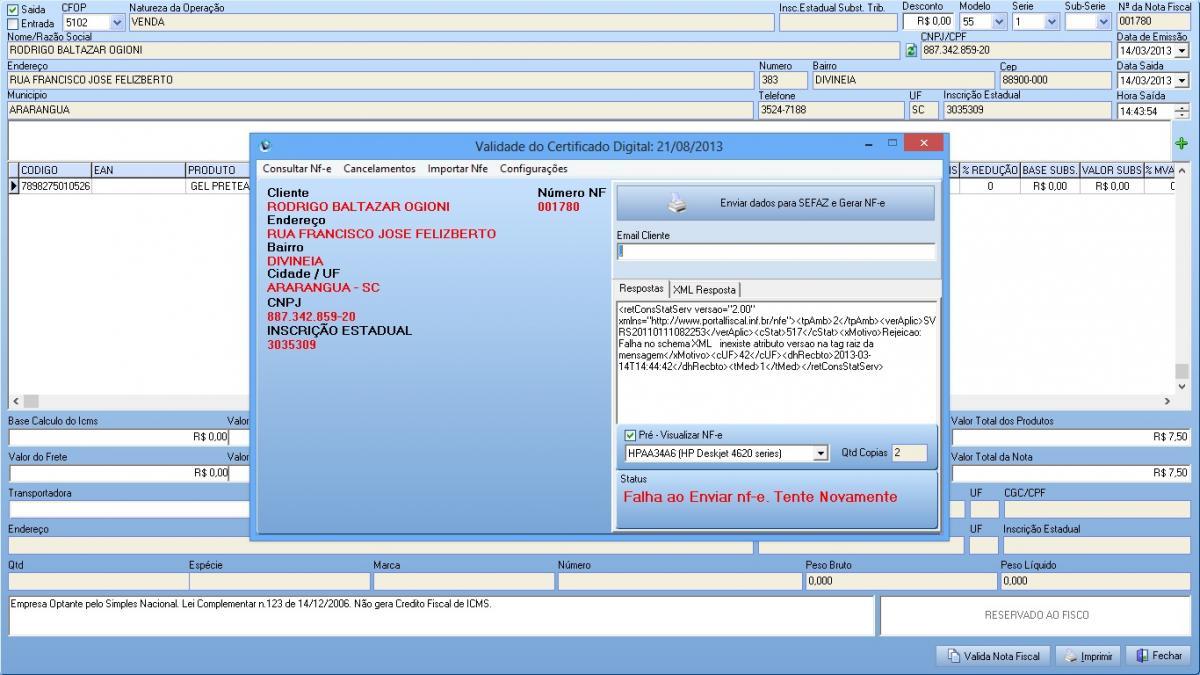This screenshot has width=1200, height=675.
Task: Click the Bairro field DIVINEIA
Action: (903, 80)
